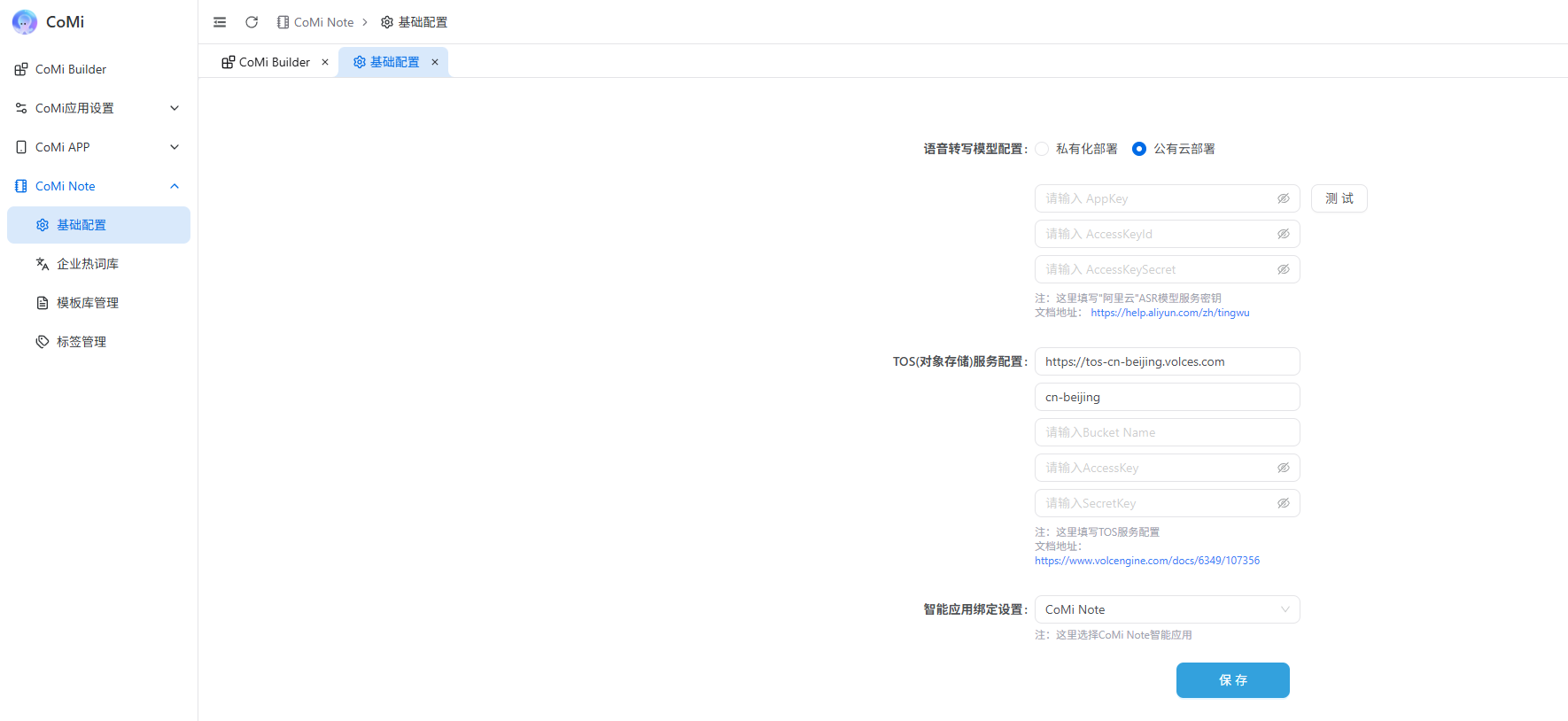Focus the AccessKeySecret input field
Viewport: 1568px width, 721px height.
(x=1167, y=269)
